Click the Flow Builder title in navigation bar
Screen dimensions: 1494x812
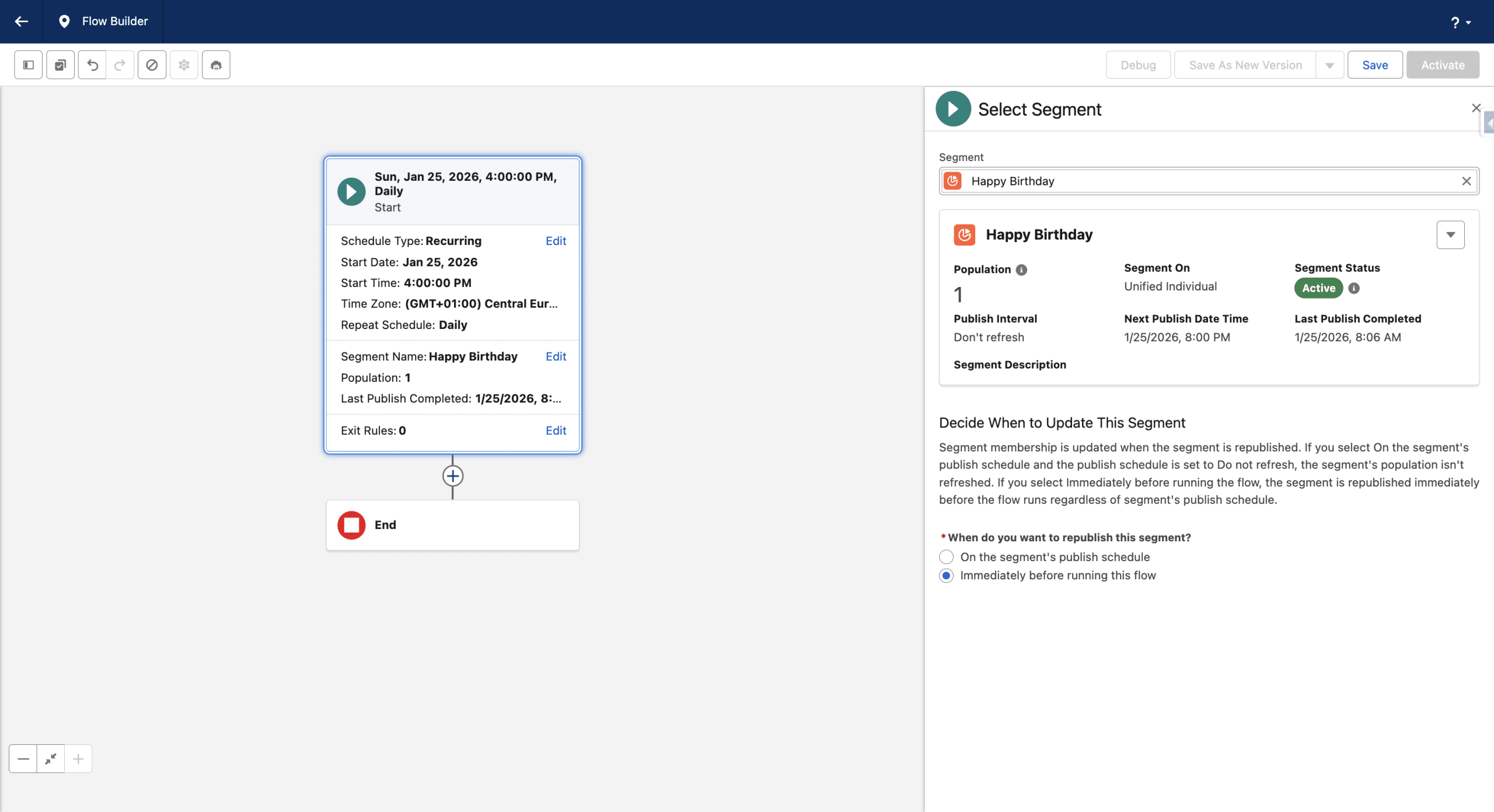point(114,21)
